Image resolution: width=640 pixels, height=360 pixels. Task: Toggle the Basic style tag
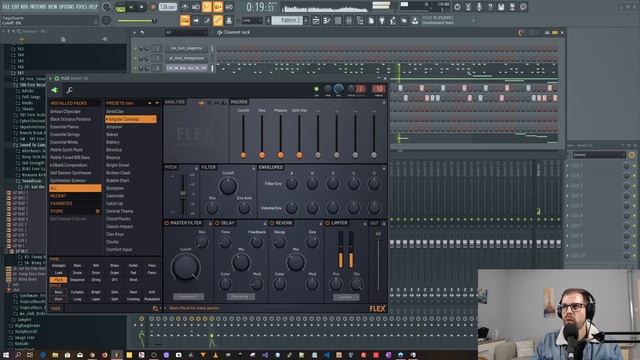[x=58, y=292]
